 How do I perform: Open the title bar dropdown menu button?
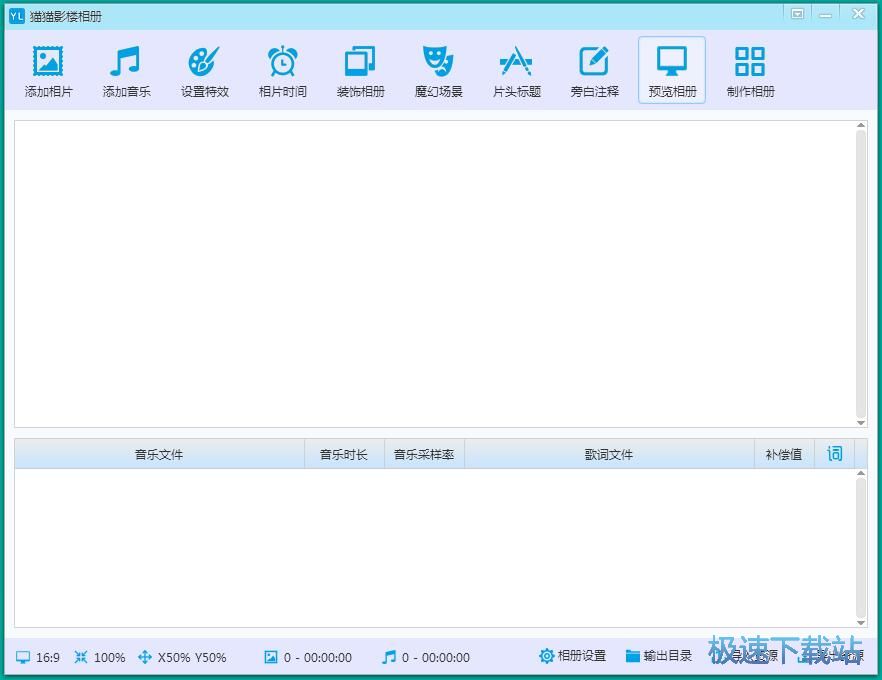pyautogui.click(x=797, y=14)
